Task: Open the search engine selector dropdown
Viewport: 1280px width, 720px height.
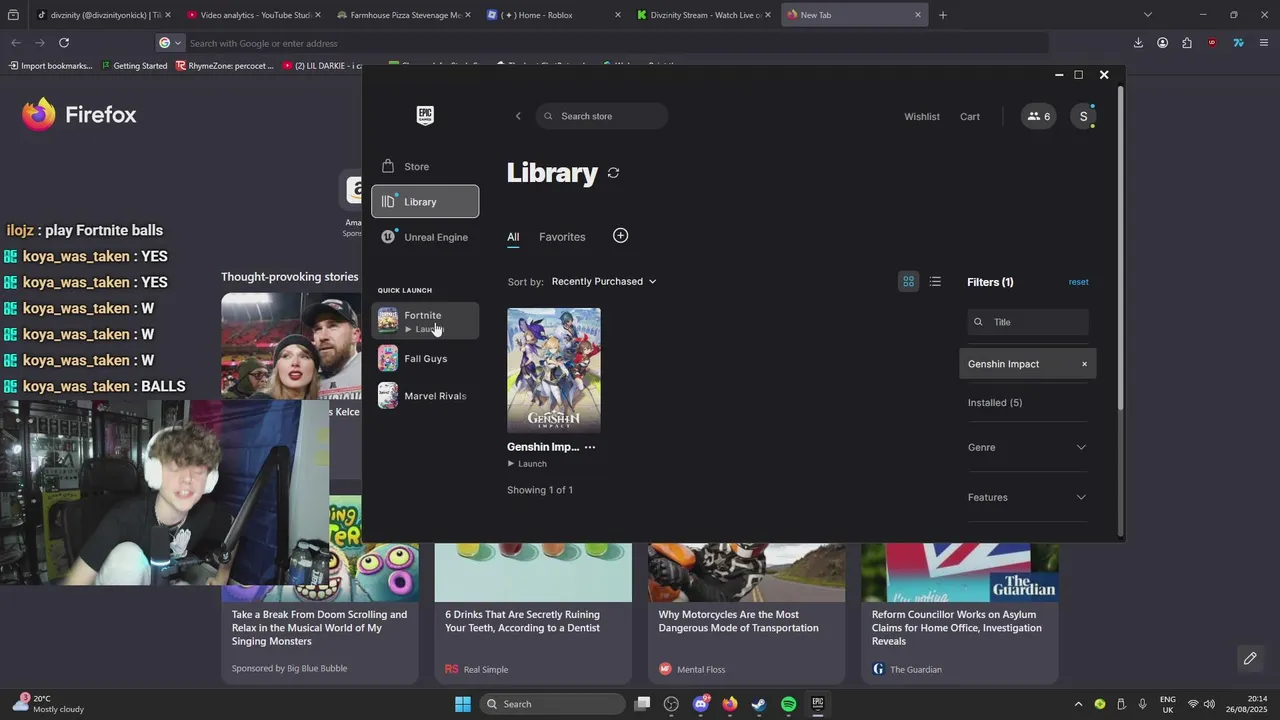Action: (x=170, y=43)
